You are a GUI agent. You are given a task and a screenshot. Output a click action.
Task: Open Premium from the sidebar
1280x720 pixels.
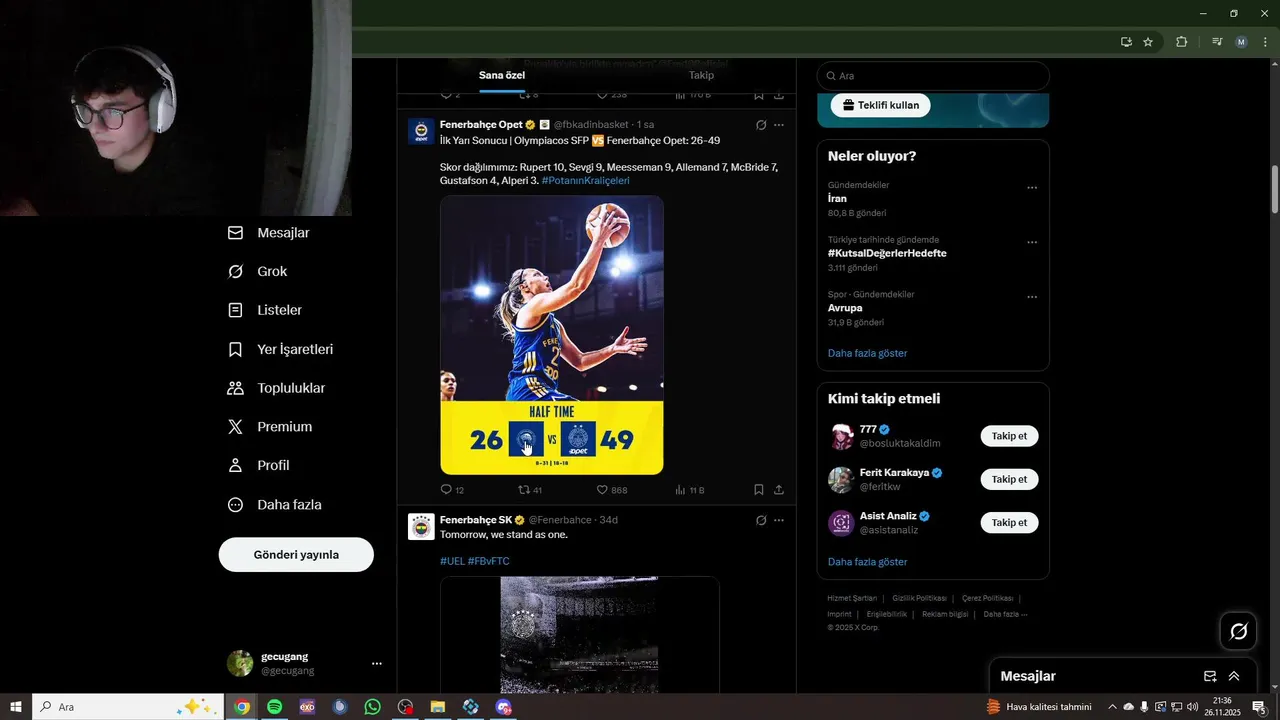click(x=271, y=427)
